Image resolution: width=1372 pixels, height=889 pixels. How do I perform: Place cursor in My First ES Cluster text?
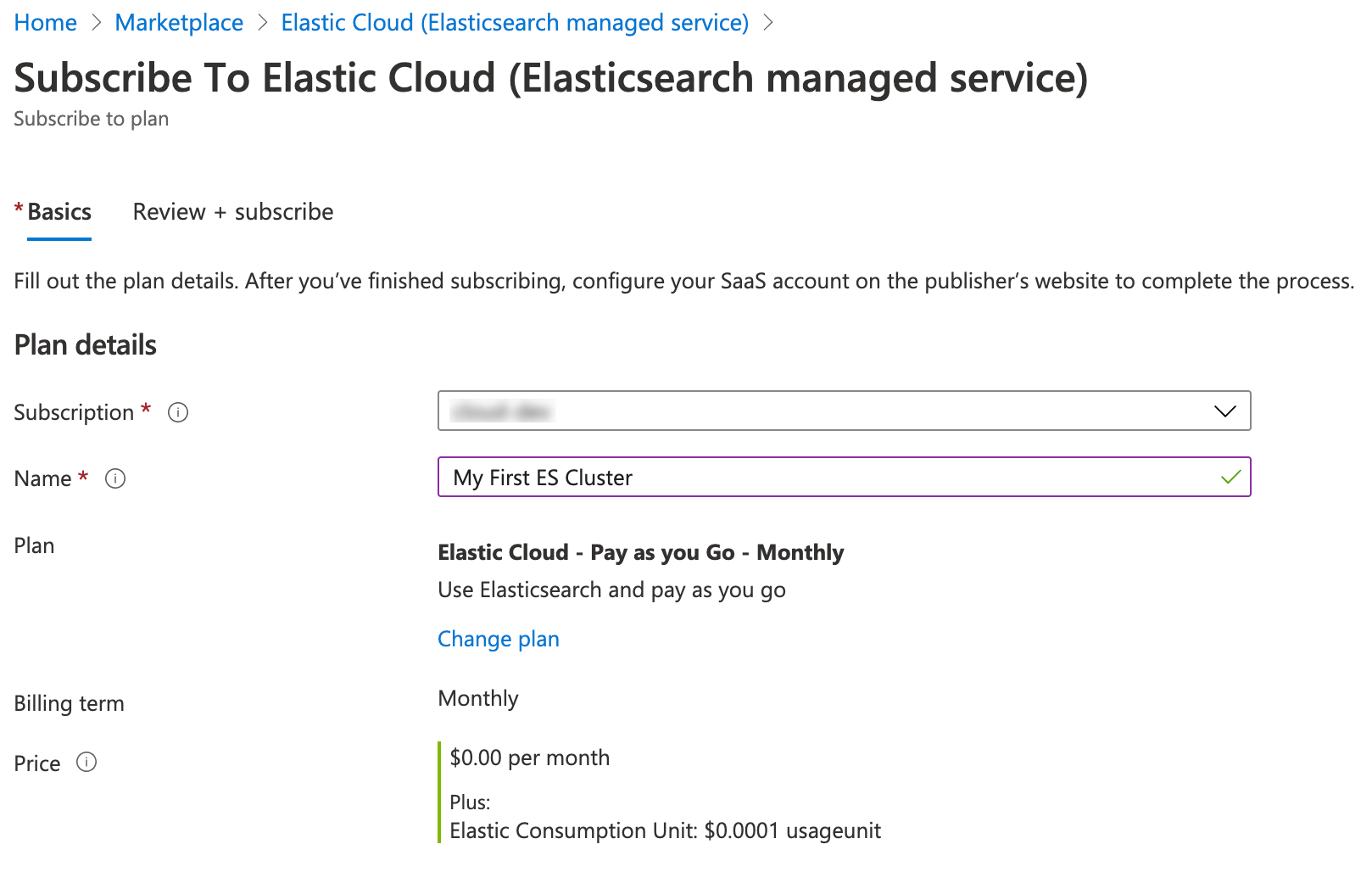543,478
